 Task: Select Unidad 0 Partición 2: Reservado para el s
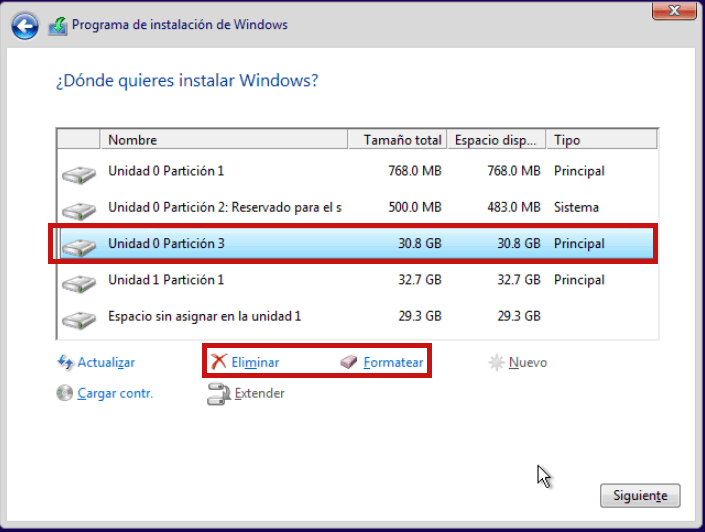tap(358, 207)
